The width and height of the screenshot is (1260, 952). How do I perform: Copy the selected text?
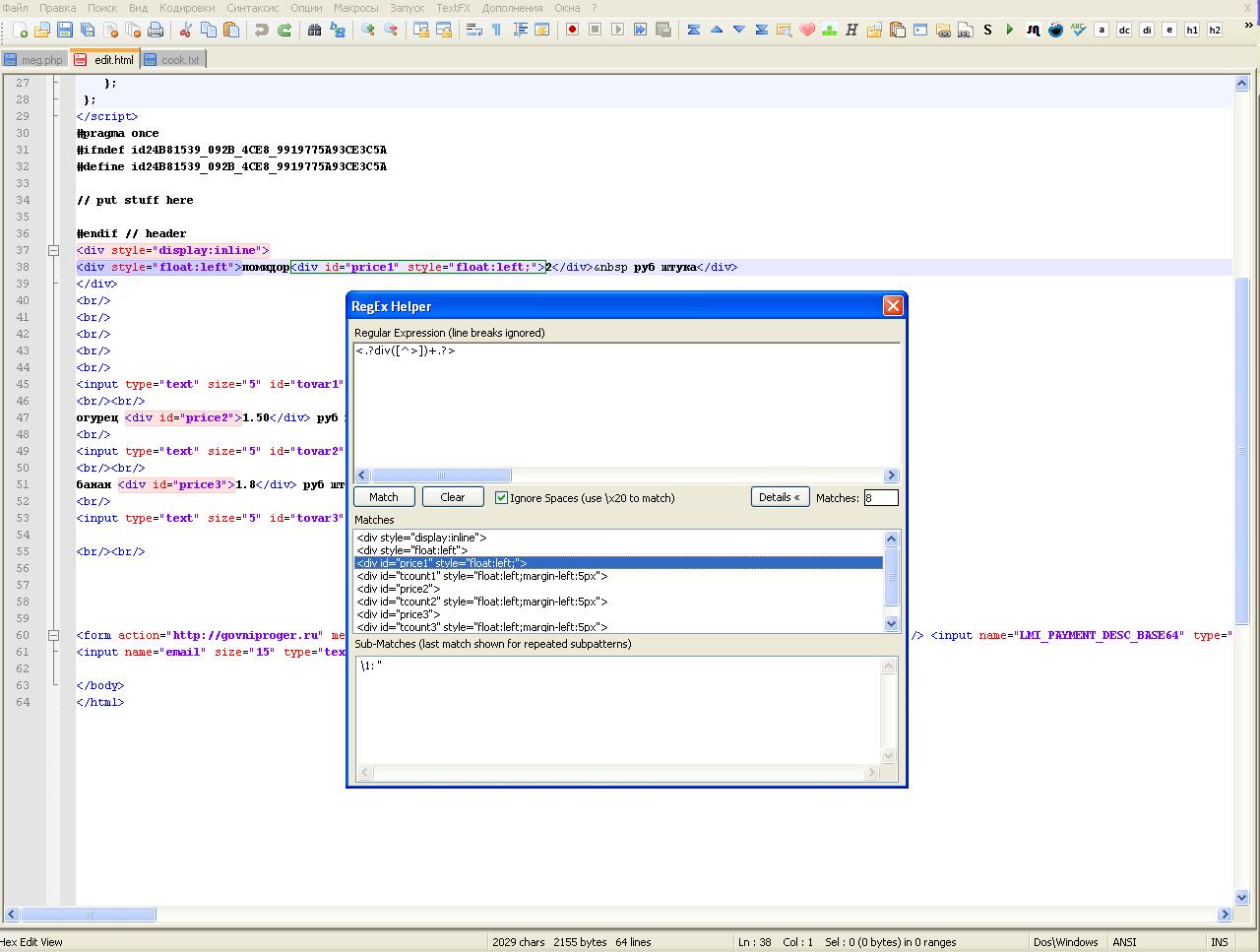208,30
